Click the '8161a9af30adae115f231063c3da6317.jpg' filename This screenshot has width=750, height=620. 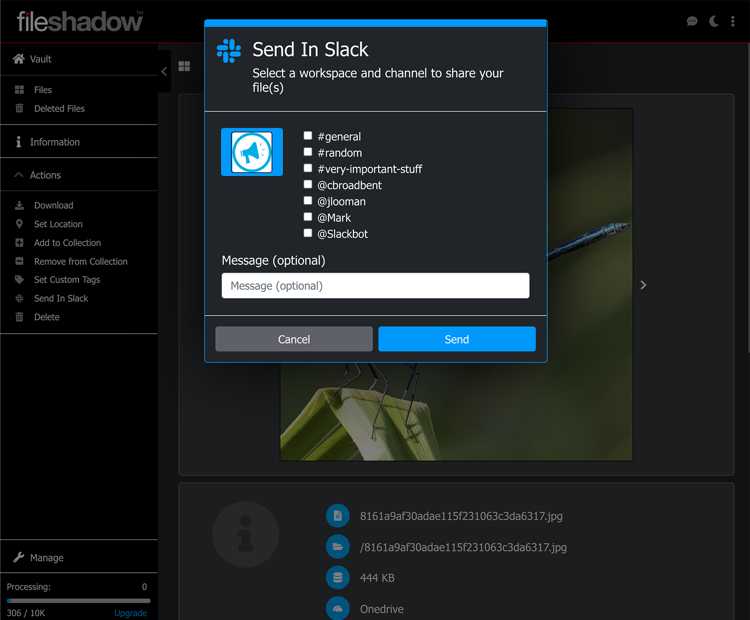461,516
